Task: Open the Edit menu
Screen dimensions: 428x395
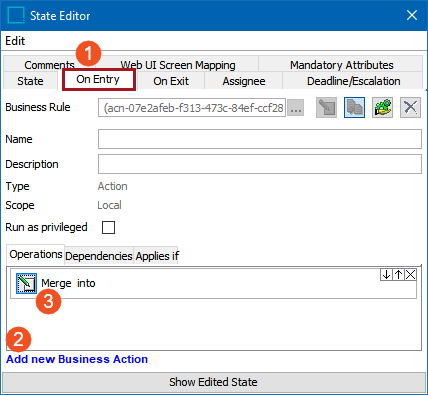Action: click(x=15, y=41)
